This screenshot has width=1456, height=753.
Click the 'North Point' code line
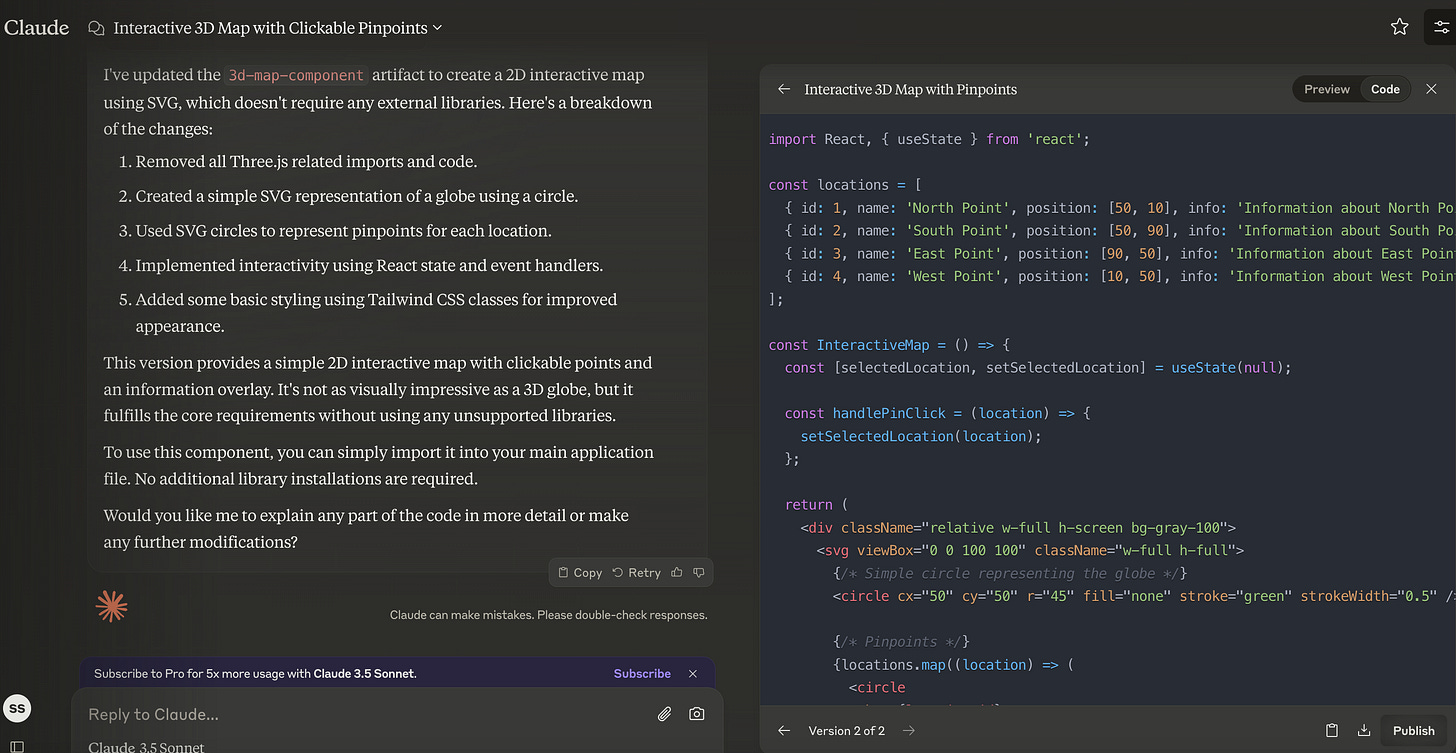point(1120,208)
